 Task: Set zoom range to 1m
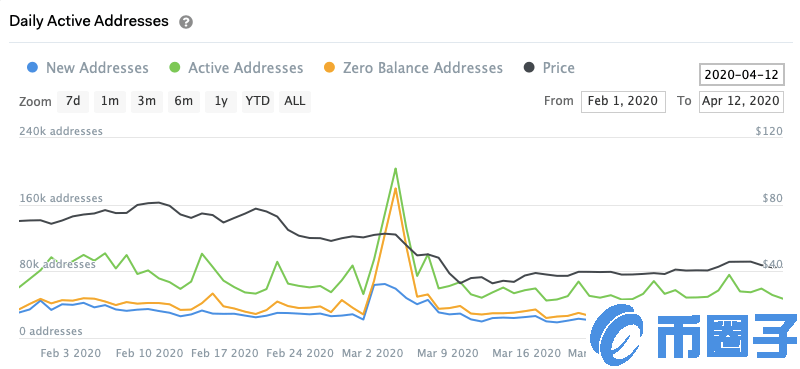point(110,102)
